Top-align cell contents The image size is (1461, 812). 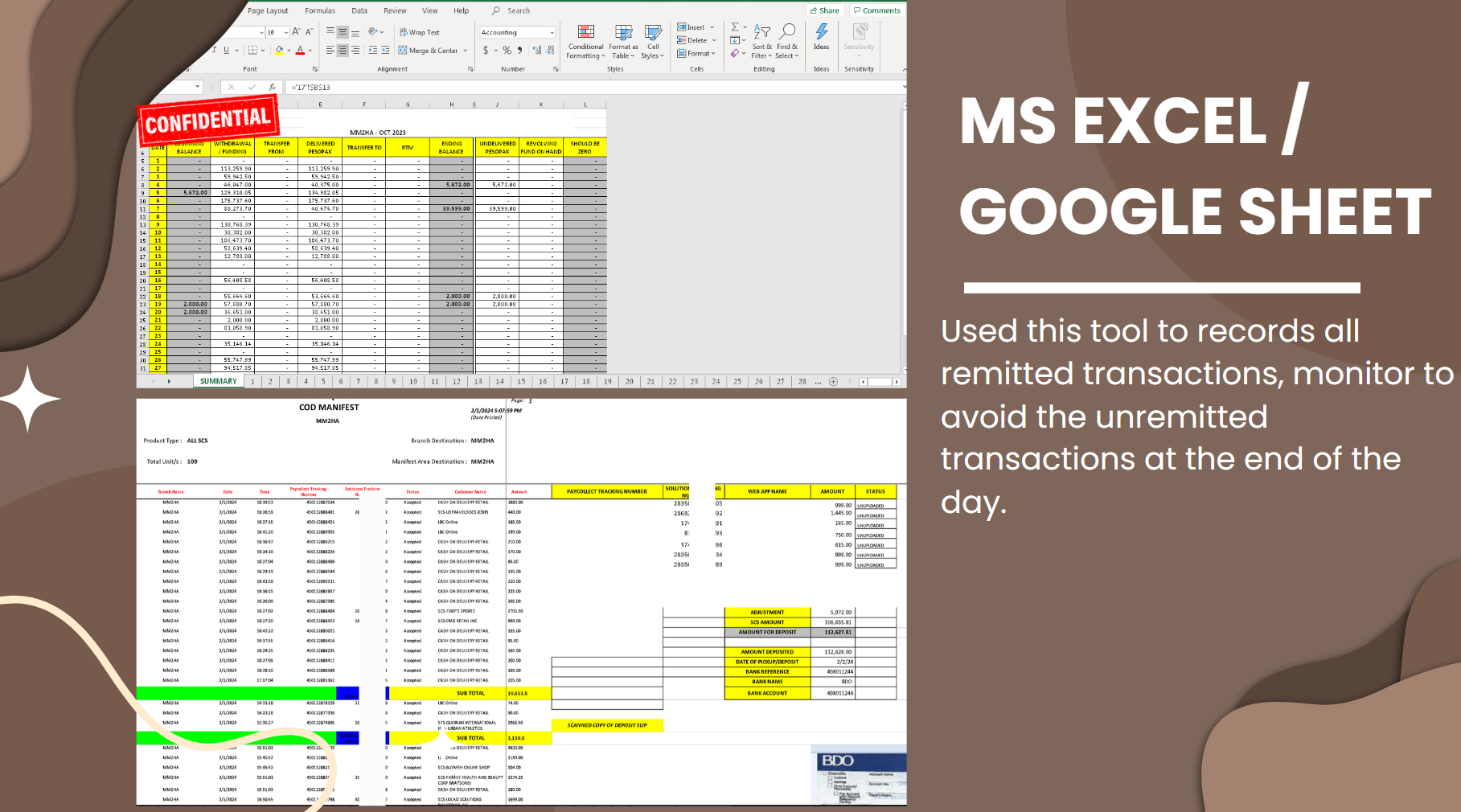coord(330,32)
